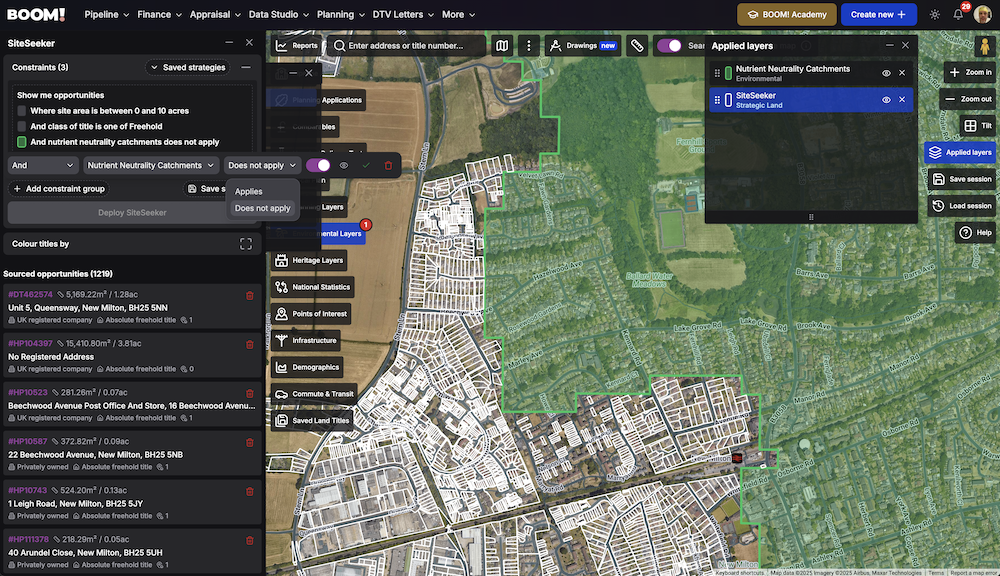Toggle the purple map search switch
Screen dimensions: 1000x576
tap(669, 46)
